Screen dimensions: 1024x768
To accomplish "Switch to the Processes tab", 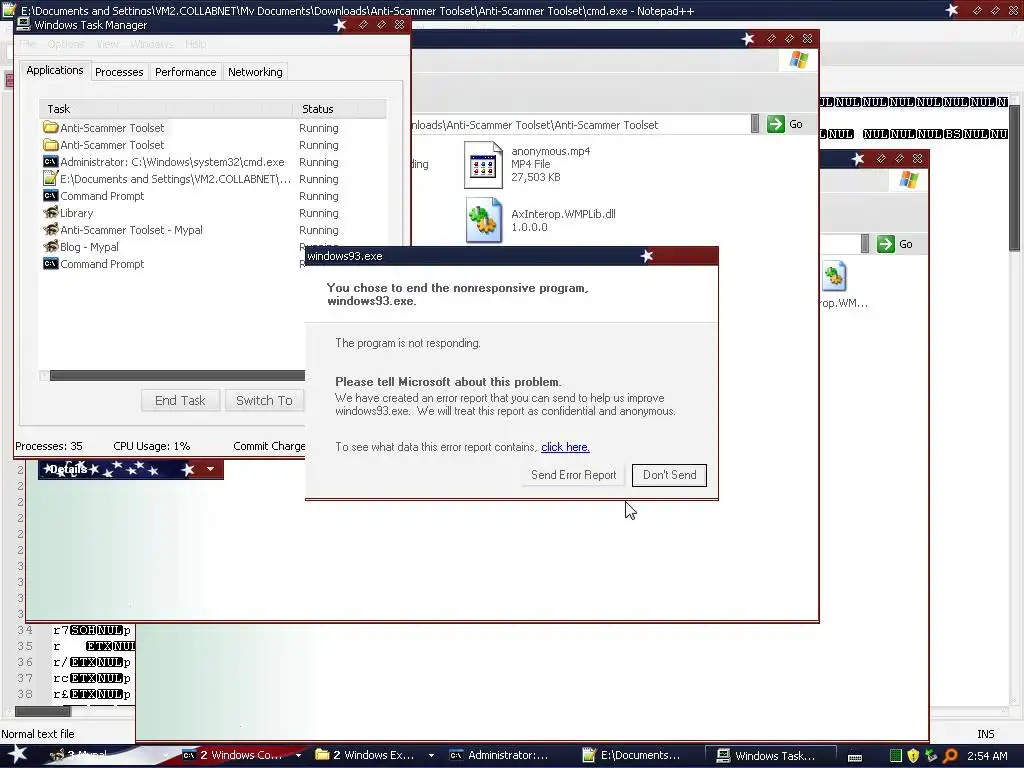I will point(119,72).
